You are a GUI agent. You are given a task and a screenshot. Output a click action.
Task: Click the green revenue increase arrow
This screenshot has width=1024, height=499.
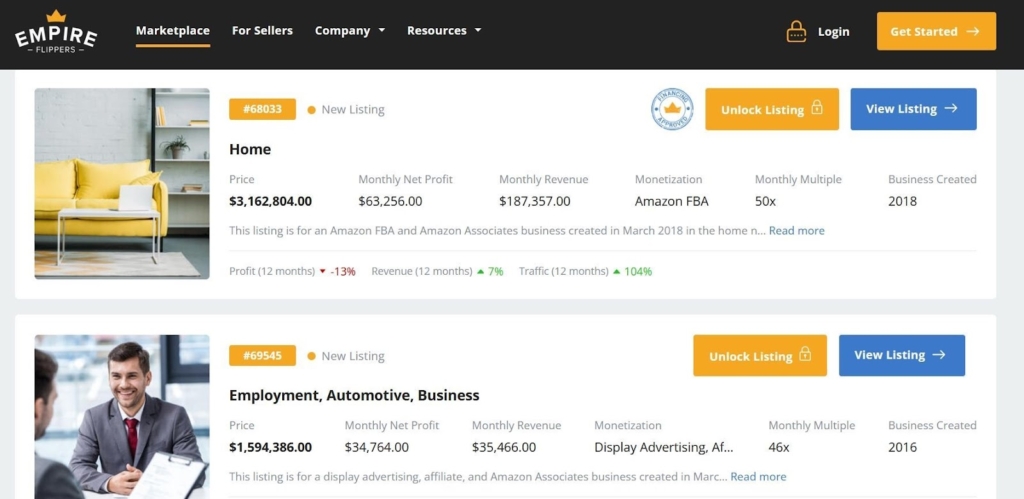[x=480, y=271]
